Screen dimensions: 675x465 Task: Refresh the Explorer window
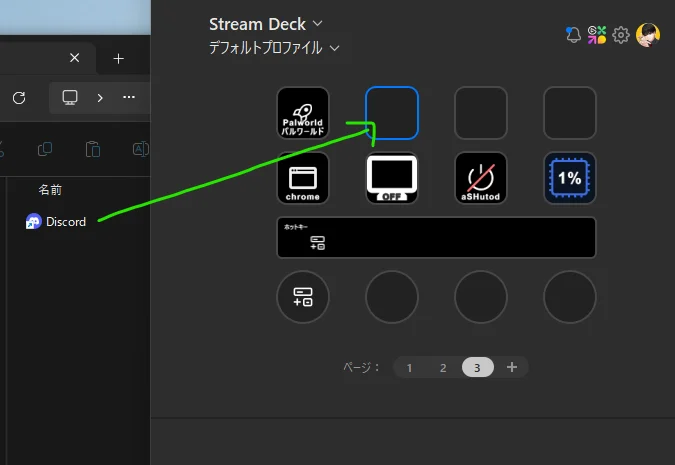[19, 98]
